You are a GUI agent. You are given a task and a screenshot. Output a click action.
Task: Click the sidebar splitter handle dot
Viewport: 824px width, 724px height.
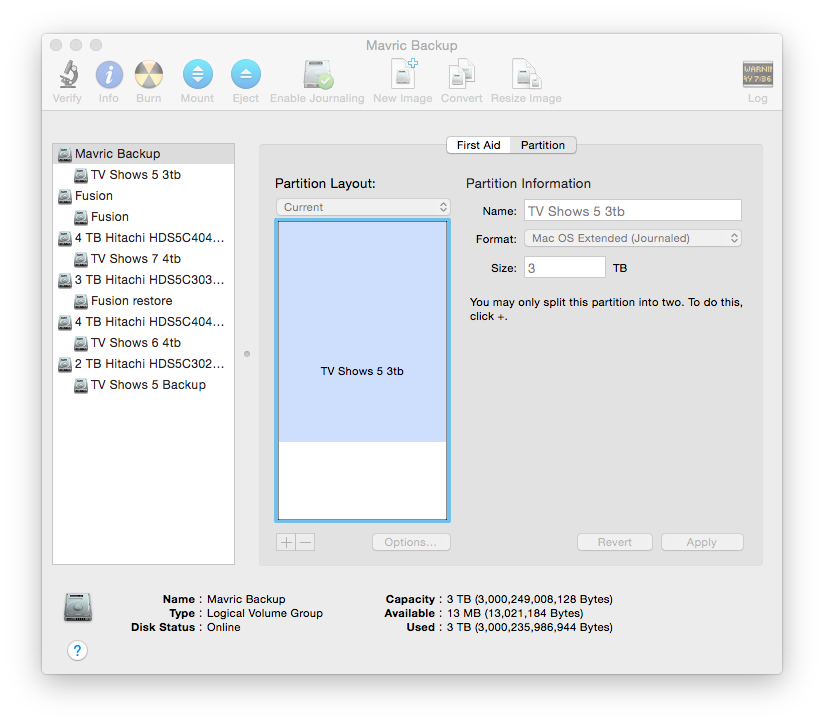(247, 354)
